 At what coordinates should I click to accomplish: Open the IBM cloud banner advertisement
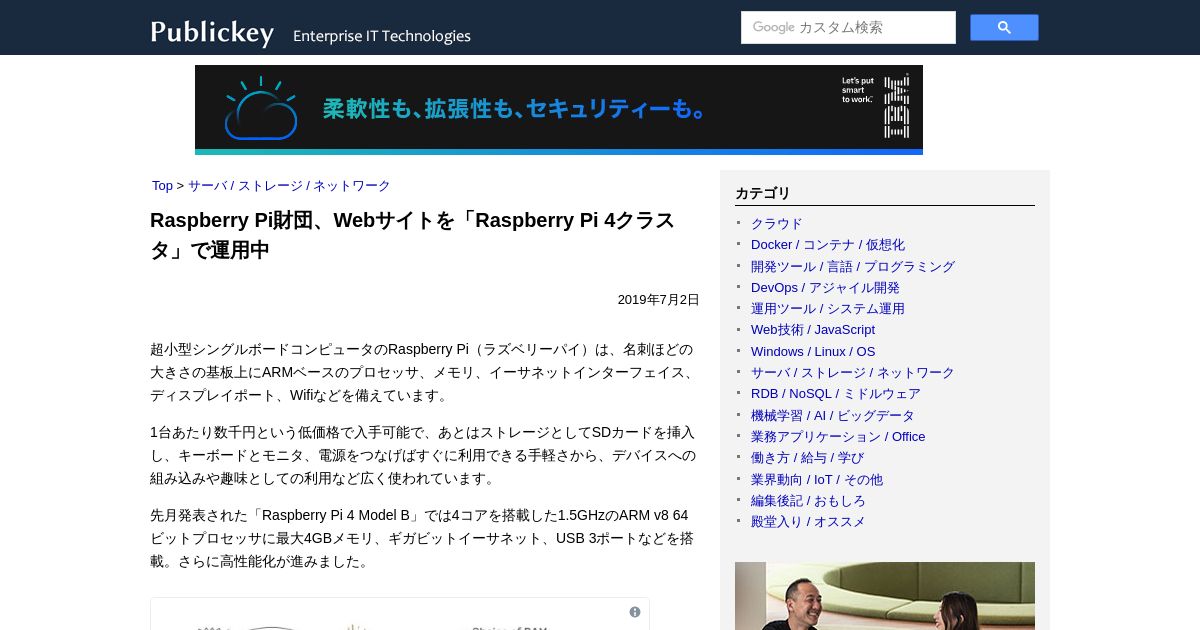[559, 110]
